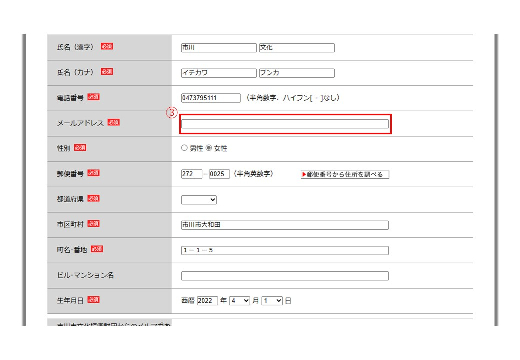Click the button to look up address from postal code

(345, 174)
